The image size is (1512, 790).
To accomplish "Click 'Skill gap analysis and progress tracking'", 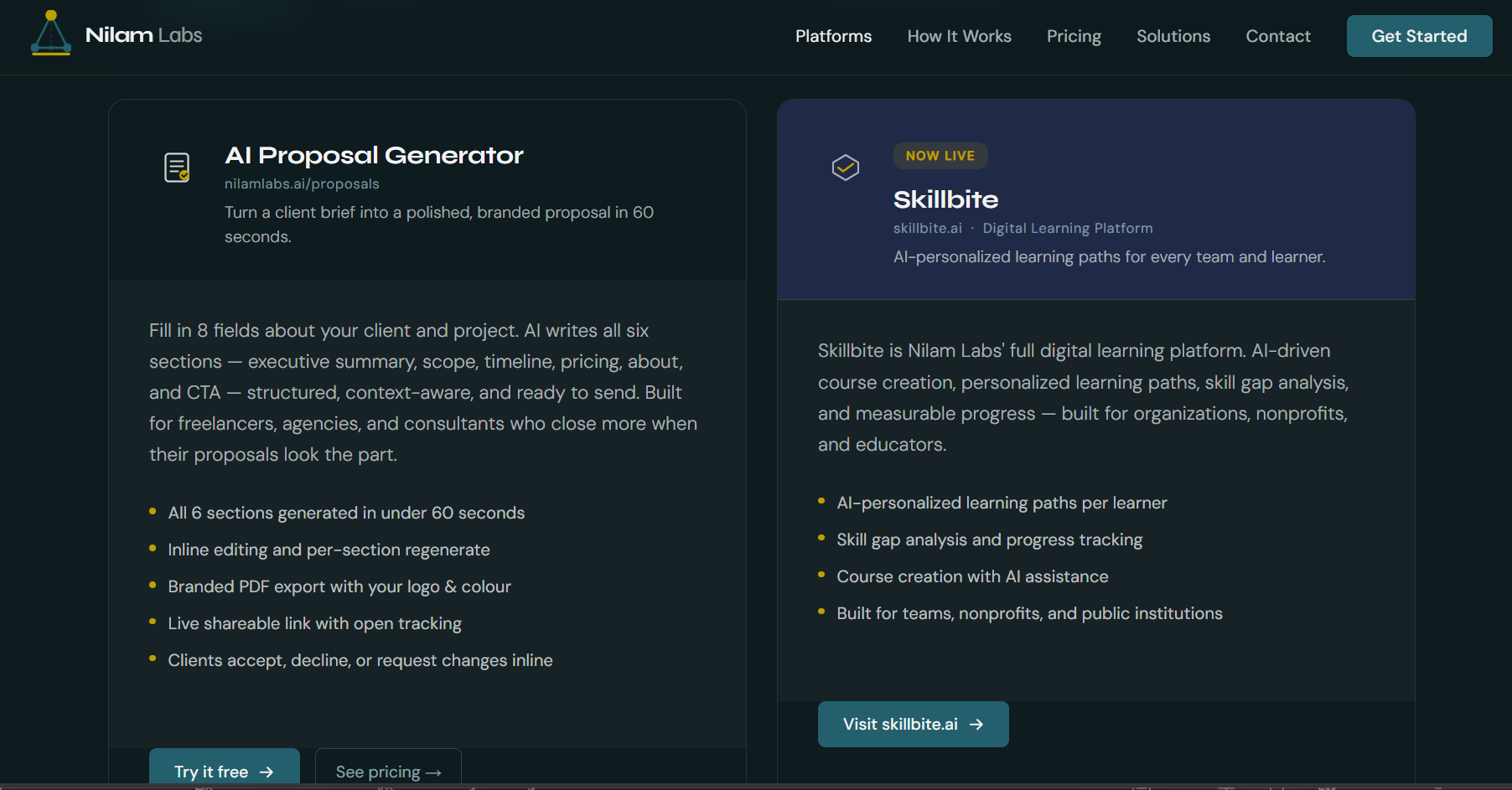I will click(989, 540).
